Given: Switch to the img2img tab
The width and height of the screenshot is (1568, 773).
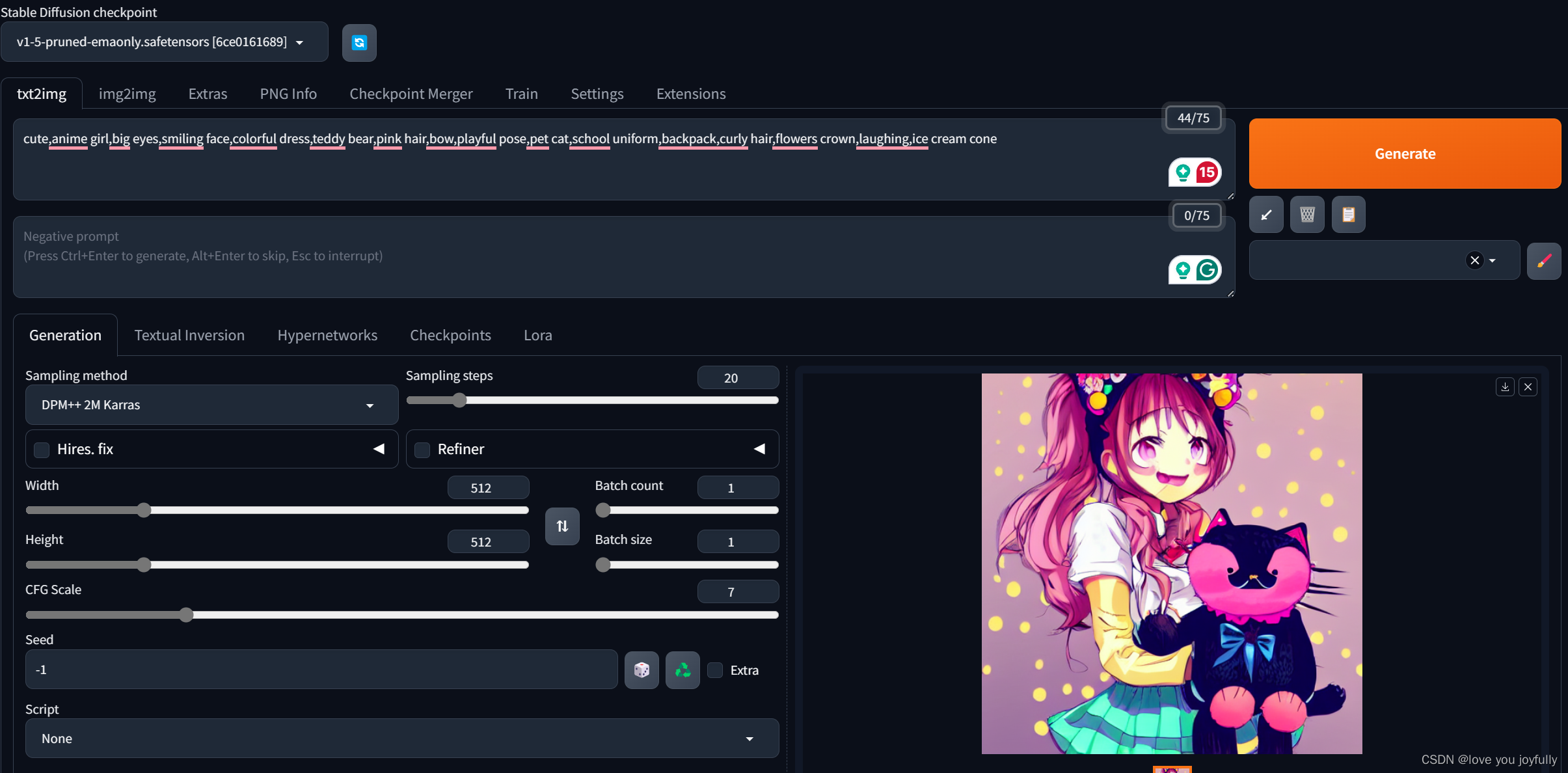Looking at the screenshot, I should click(x=127, y=94).
